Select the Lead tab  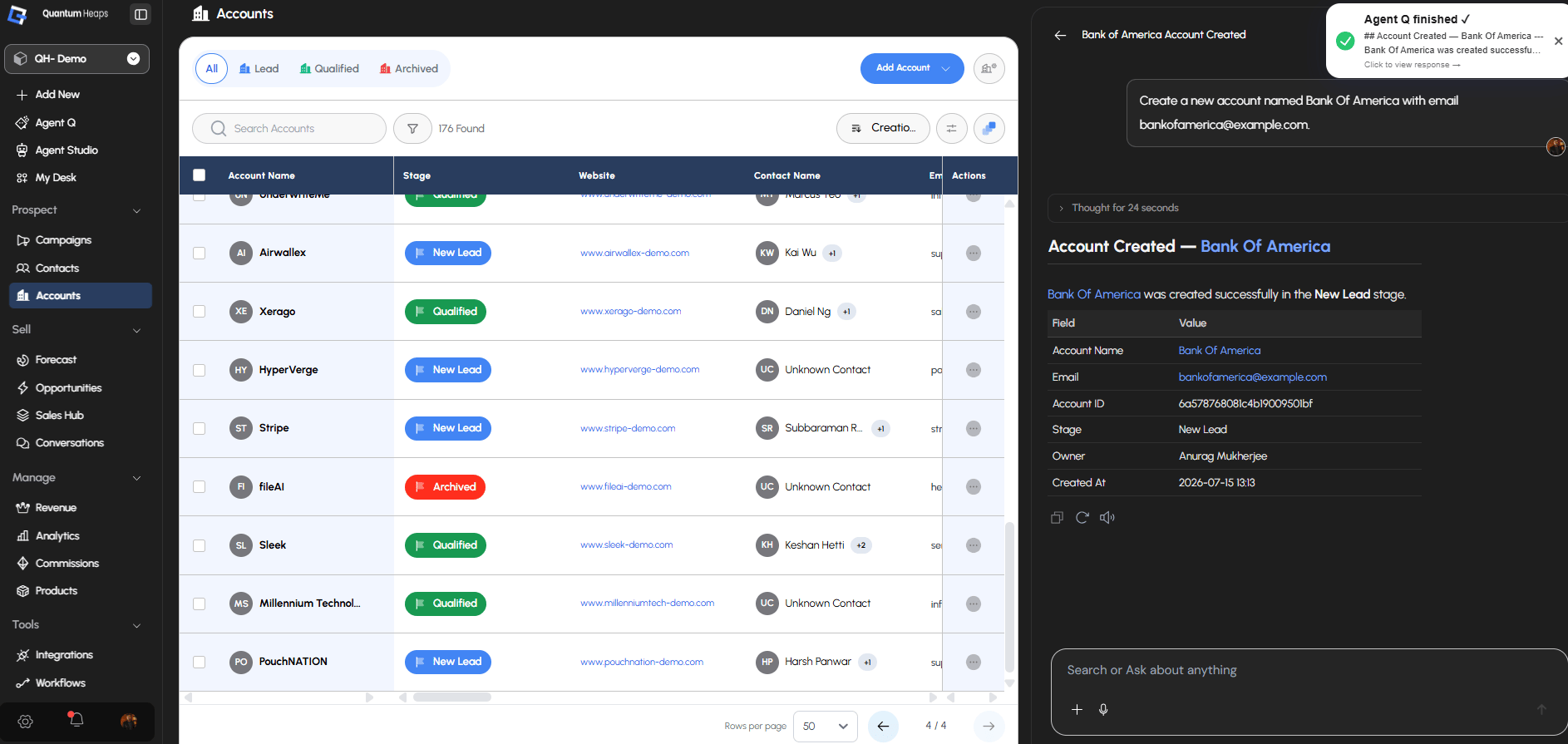[259, 68]
